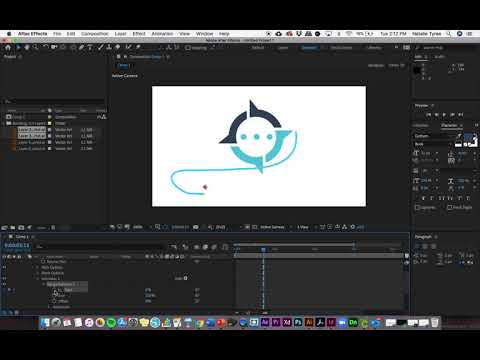Click the Home icon in the toolbar
The image size is (480, 360).
point(8,48)
